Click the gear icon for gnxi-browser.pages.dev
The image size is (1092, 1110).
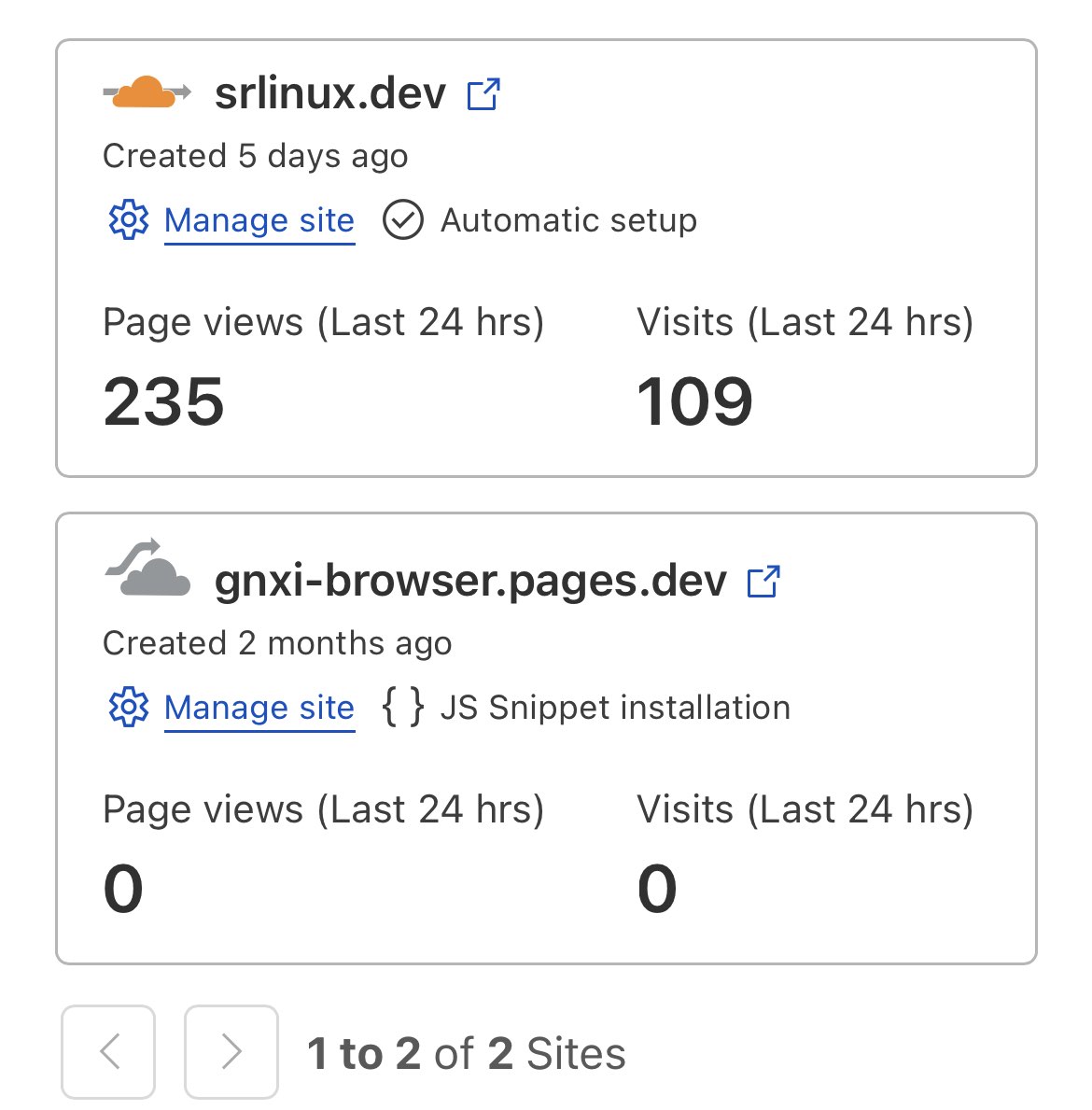(129, 708)
